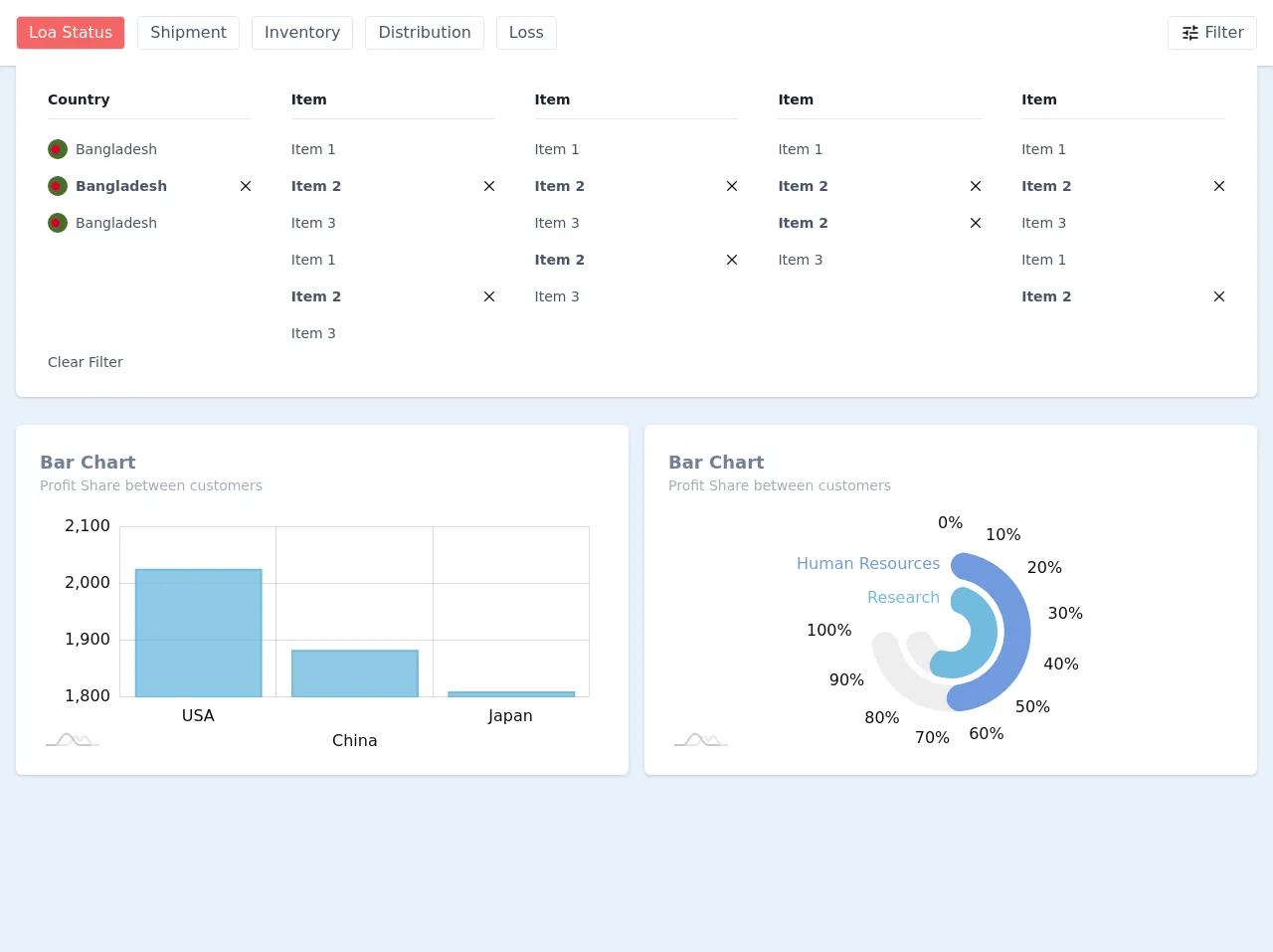Click the sparkline icon under the USA bar chart
The width and height of the screenshot is (1273, 952).
coord(73,740)
